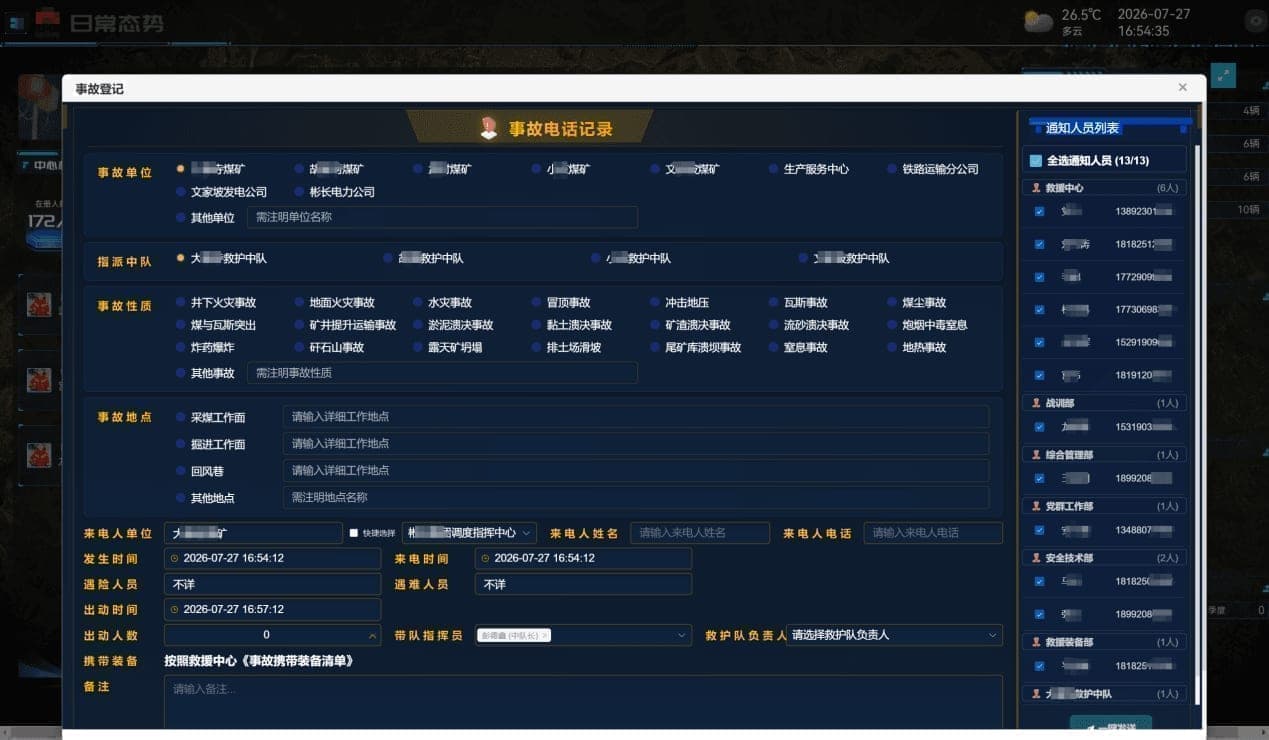Click the person icon beside 救援中心

1036,188
